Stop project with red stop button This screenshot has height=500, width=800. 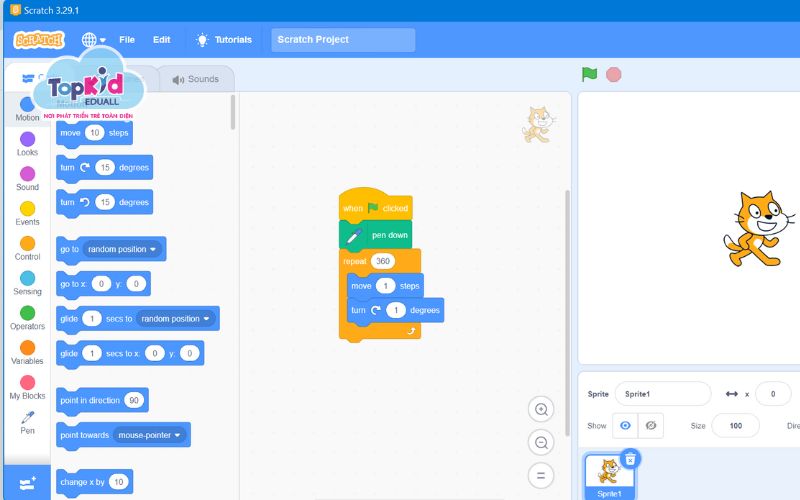pyautogui.click(x=614, y=75)
